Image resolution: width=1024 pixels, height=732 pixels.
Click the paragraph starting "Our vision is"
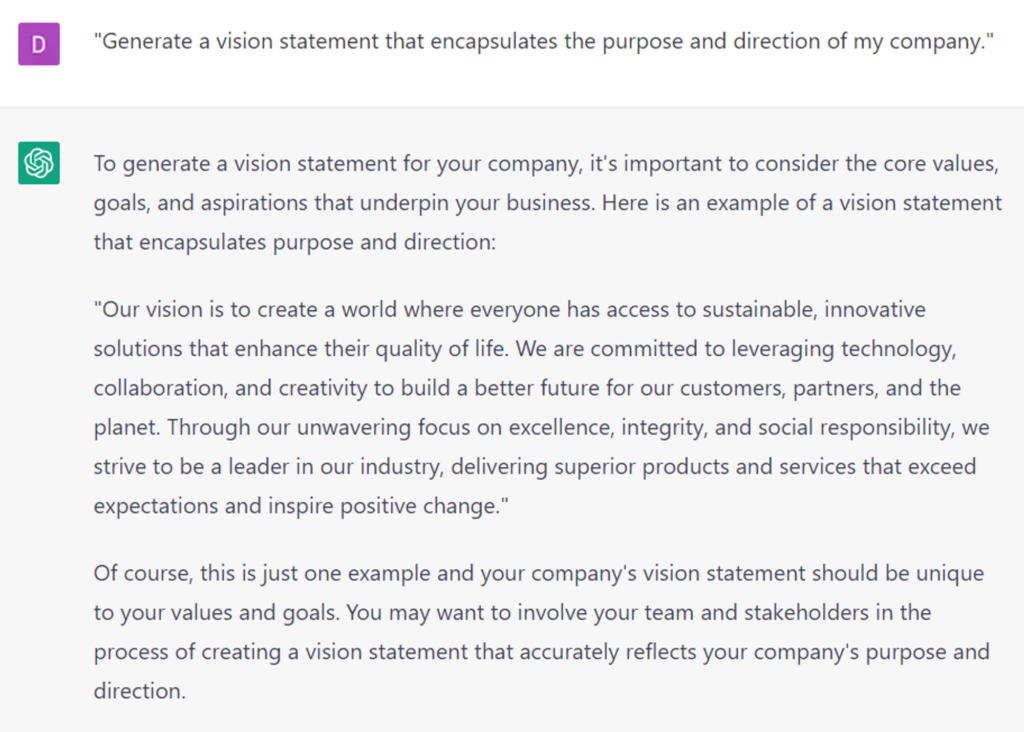[541, 407]
